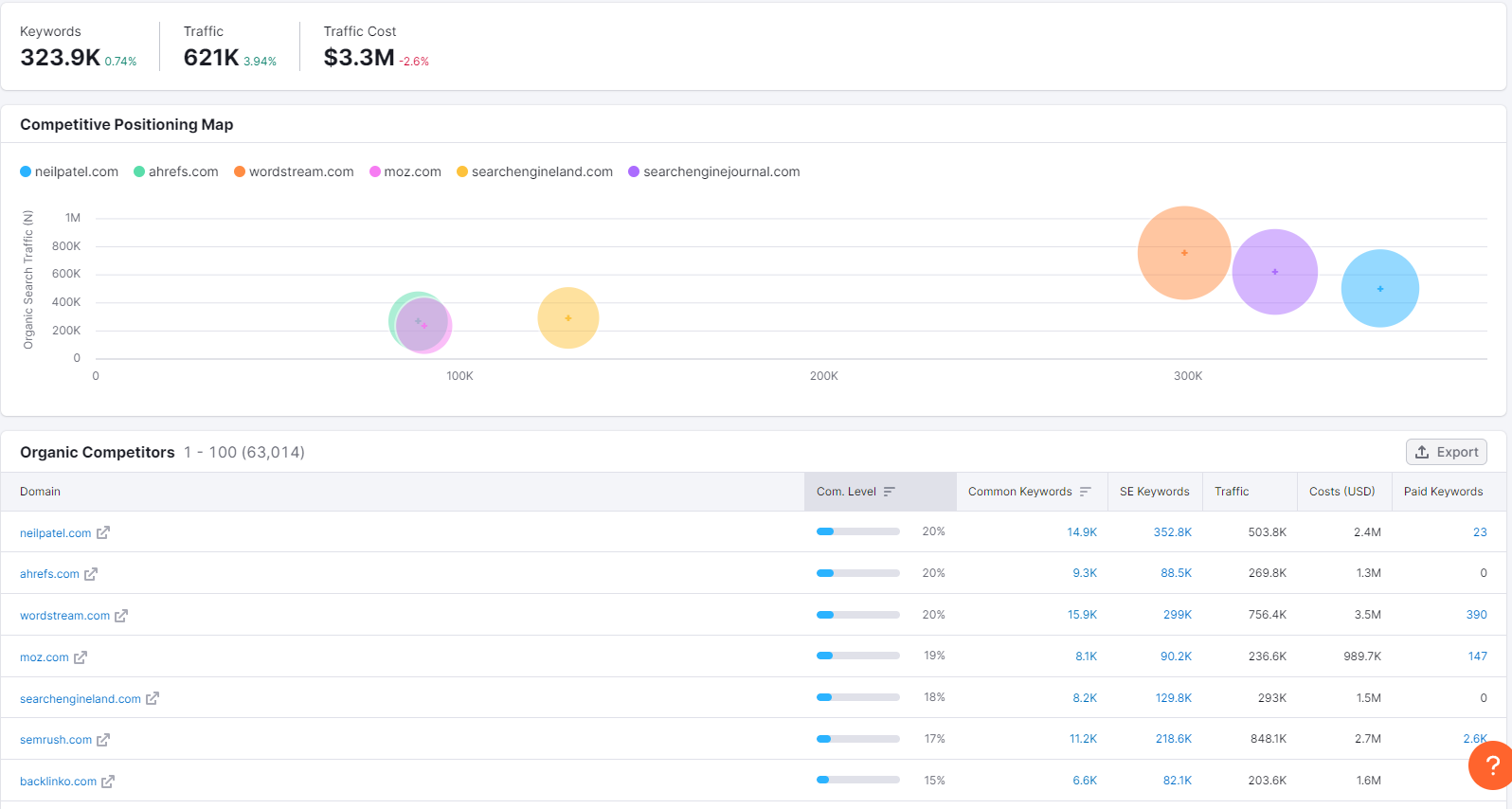Click the SE Keywords column header
This screenshot has width=1512, height=809.
pos(1154,492)
